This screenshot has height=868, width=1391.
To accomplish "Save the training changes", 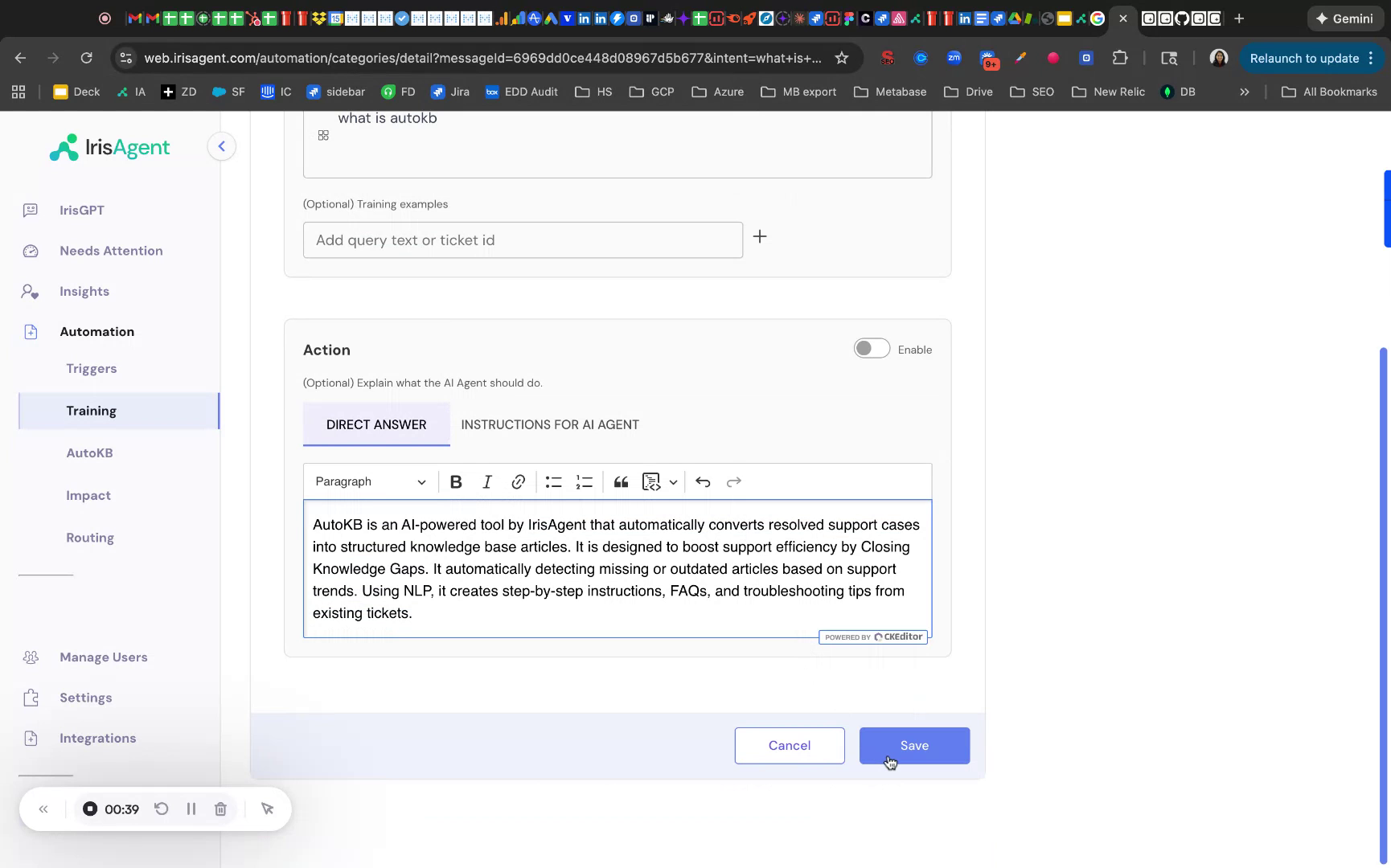I will (x=914, y=745).
